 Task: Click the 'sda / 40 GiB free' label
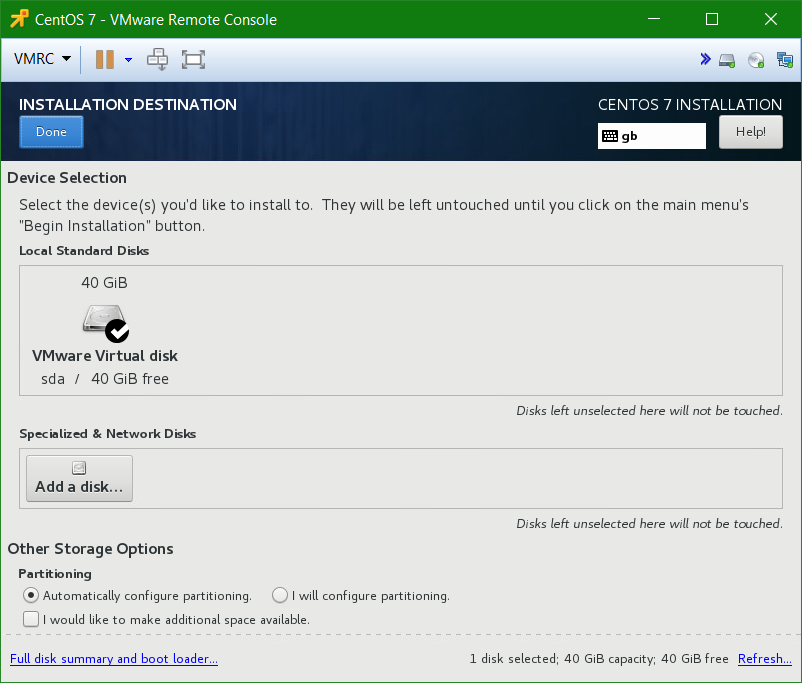point(105,379)
